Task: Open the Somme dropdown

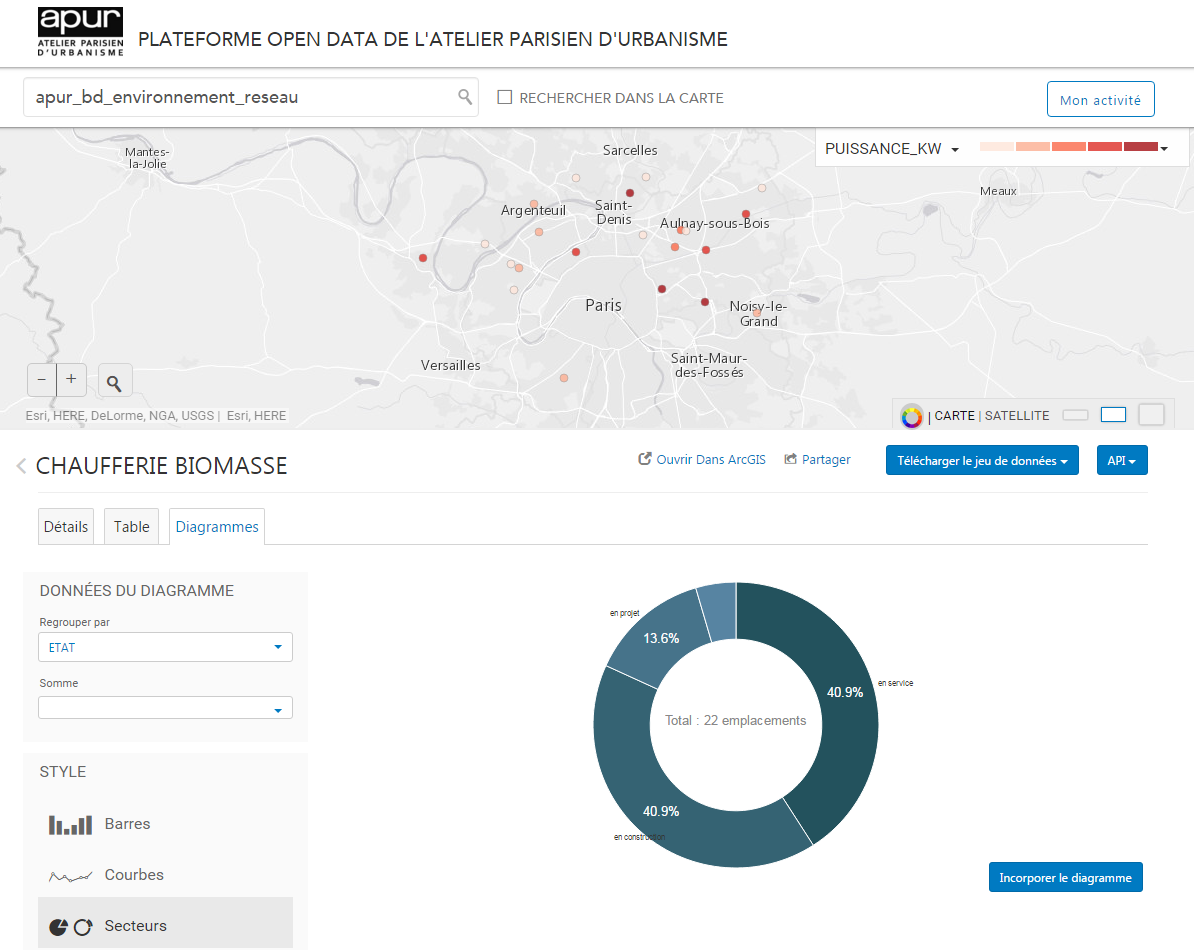Action: coord(165,708)
